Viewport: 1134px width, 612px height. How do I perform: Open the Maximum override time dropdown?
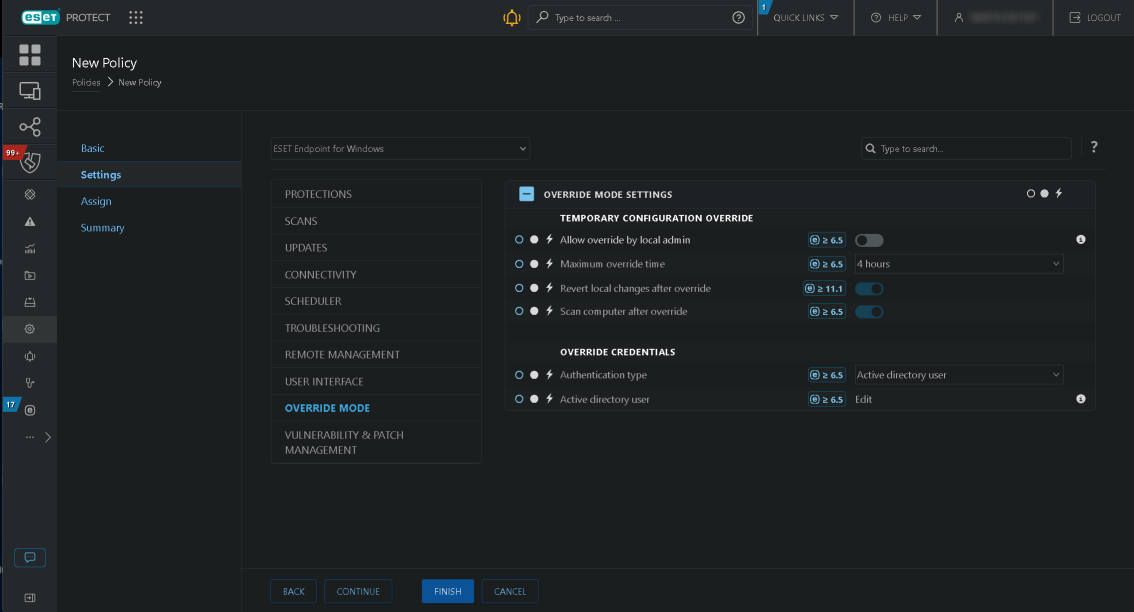click(958, 264)
